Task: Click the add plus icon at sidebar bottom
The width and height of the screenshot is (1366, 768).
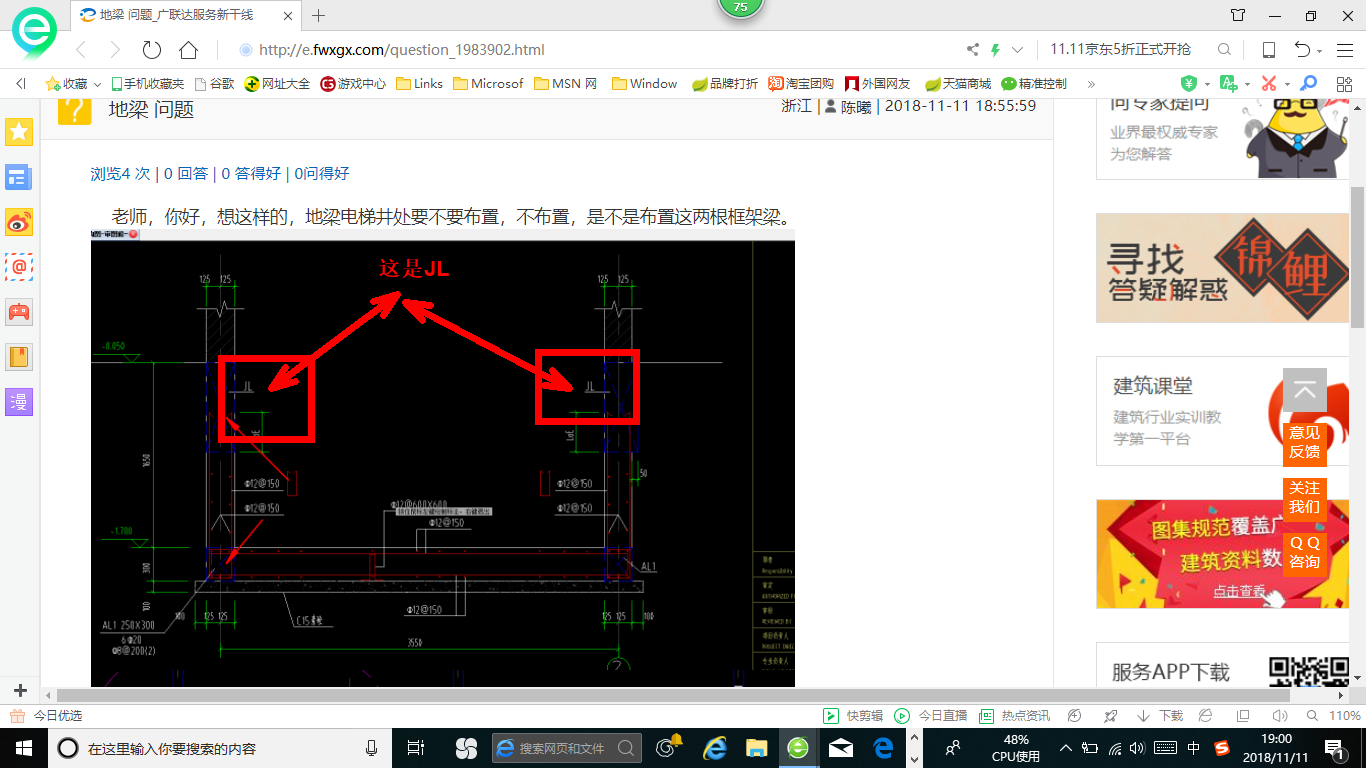Action: click(x=20, y=690)
